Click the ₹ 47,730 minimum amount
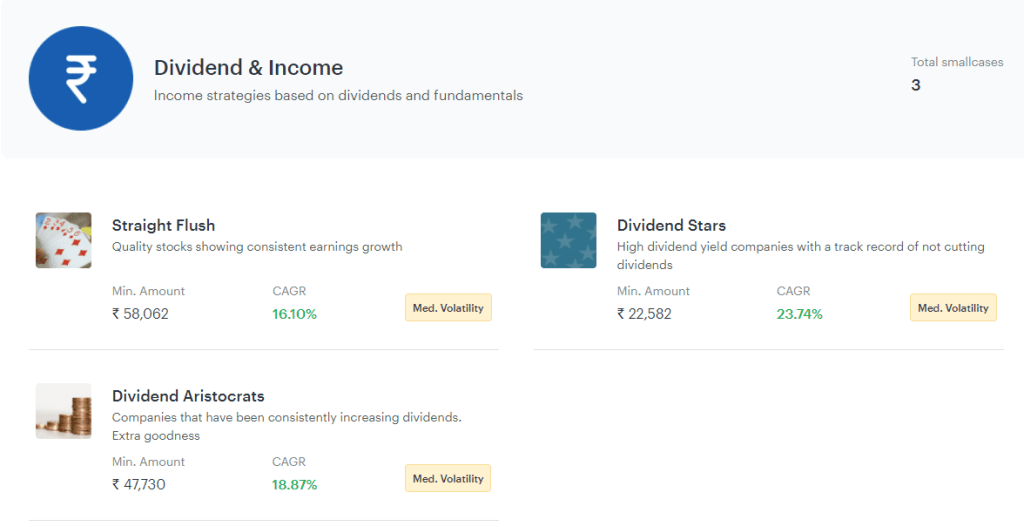The height and width of the screenshot is (526, 1024). coord(138,484)
